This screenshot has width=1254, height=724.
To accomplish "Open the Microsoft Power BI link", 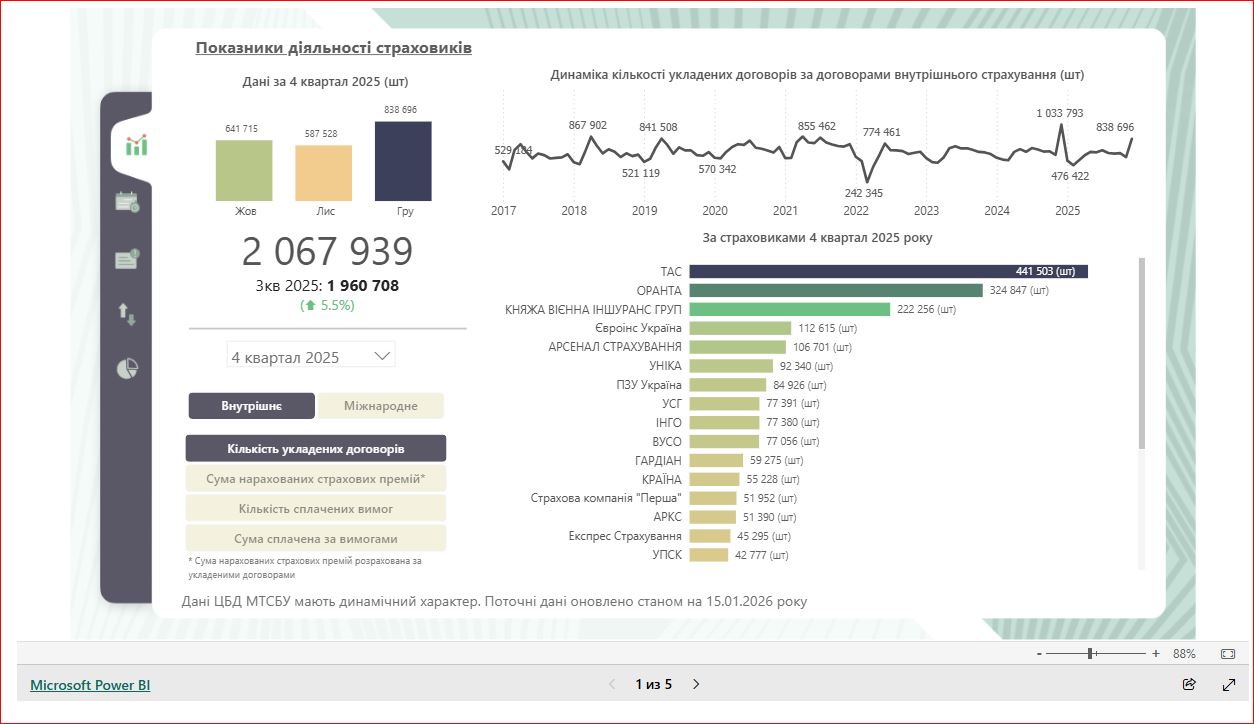I will 90,685.
